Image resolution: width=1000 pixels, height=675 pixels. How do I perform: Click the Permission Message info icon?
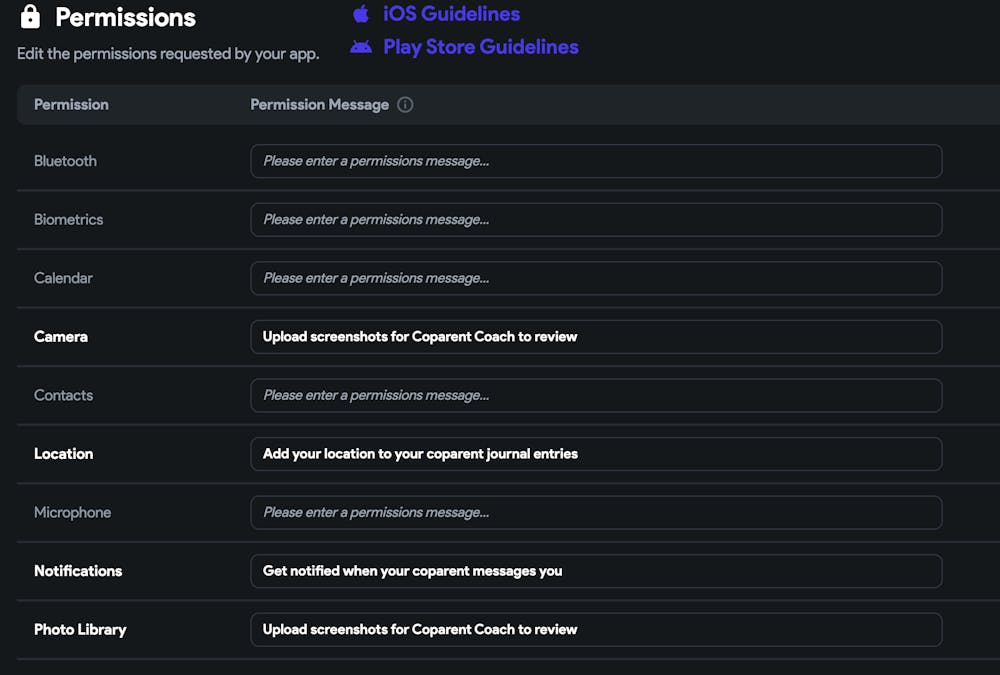[x=405, y=105]
